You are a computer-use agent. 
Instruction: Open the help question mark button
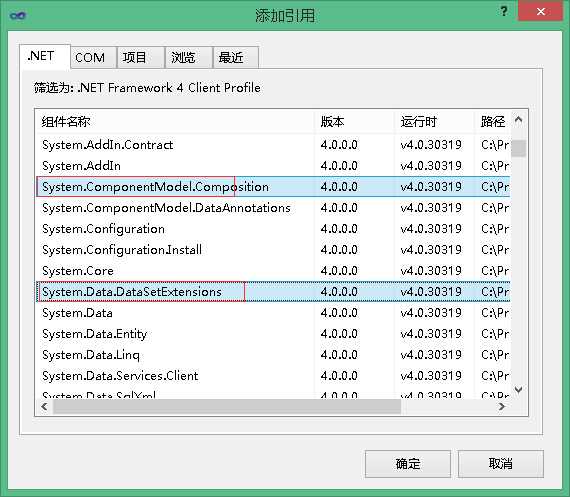coord(504,11)
